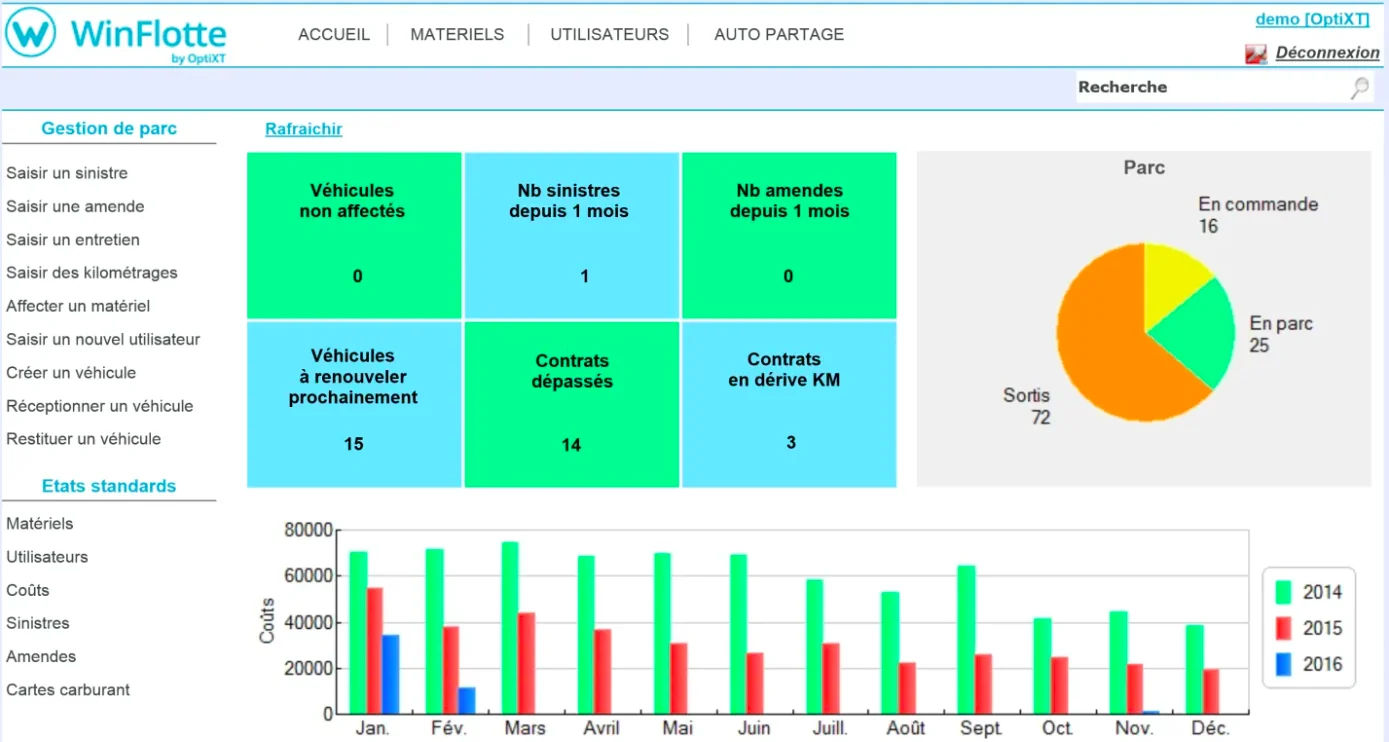The image size is (1389, 742).
Task: Open Saisir une amende
Action: pyautogui.click(x=75, y=206)
